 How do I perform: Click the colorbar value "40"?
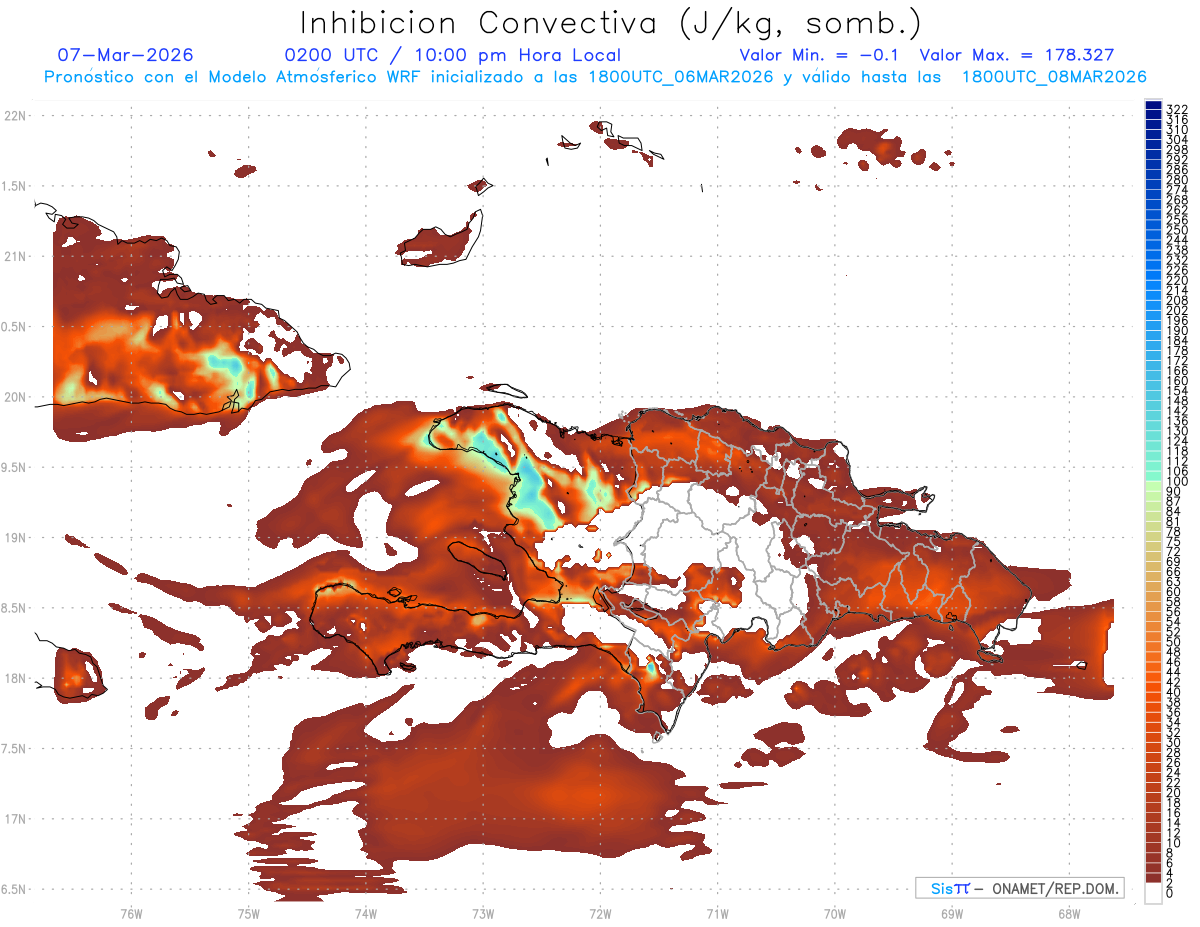pyautogui.click(x=1173, y=692)
